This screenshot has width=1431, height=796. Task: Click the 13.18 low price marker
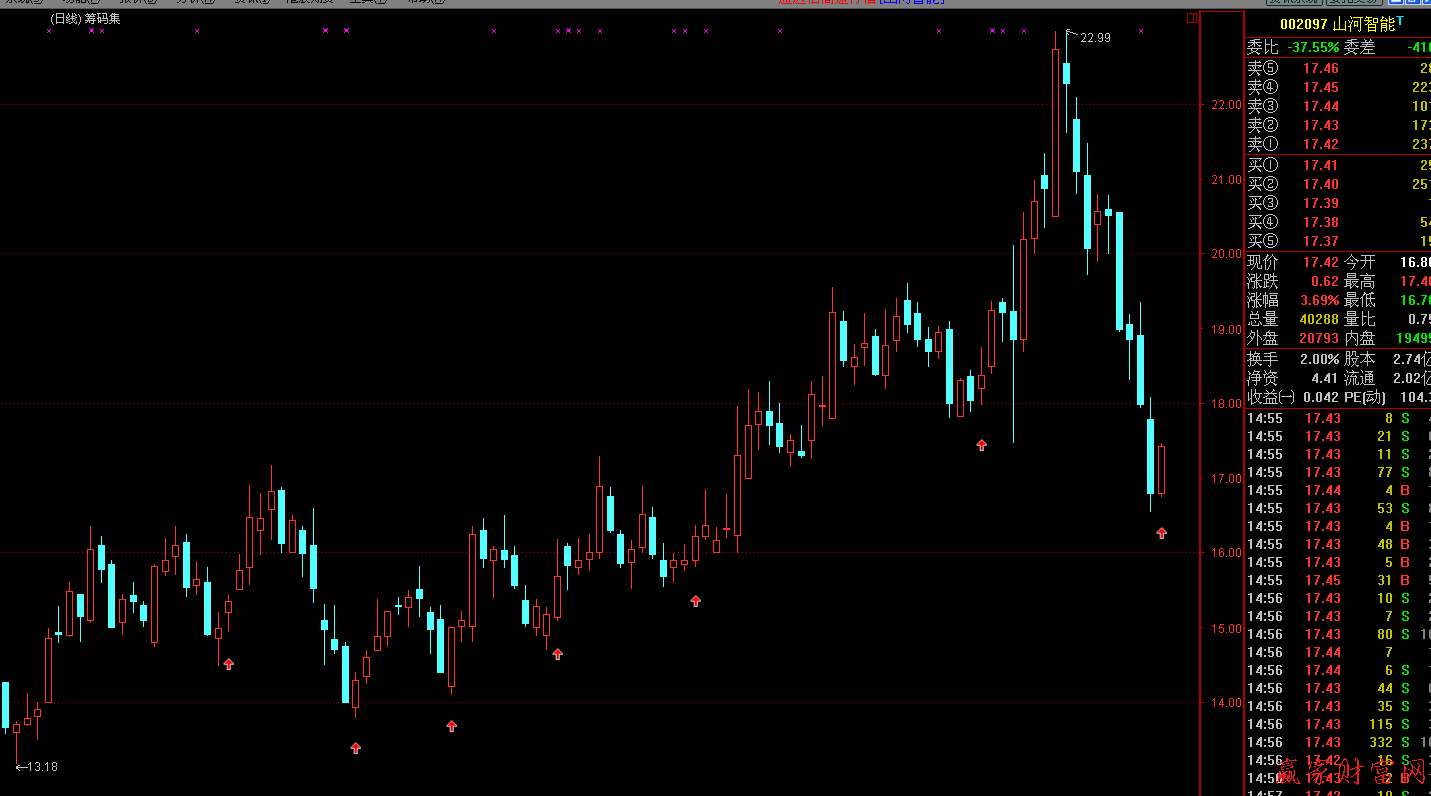click(40, 767)
